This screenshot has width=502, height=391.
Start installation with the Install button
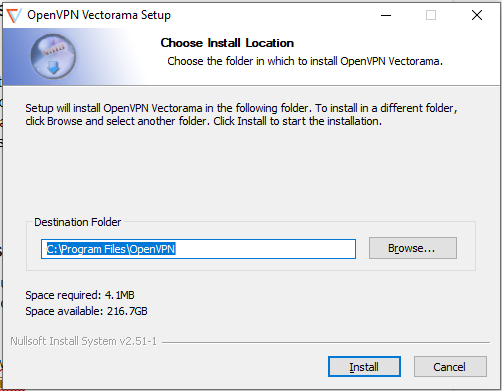tap(364, 367)
